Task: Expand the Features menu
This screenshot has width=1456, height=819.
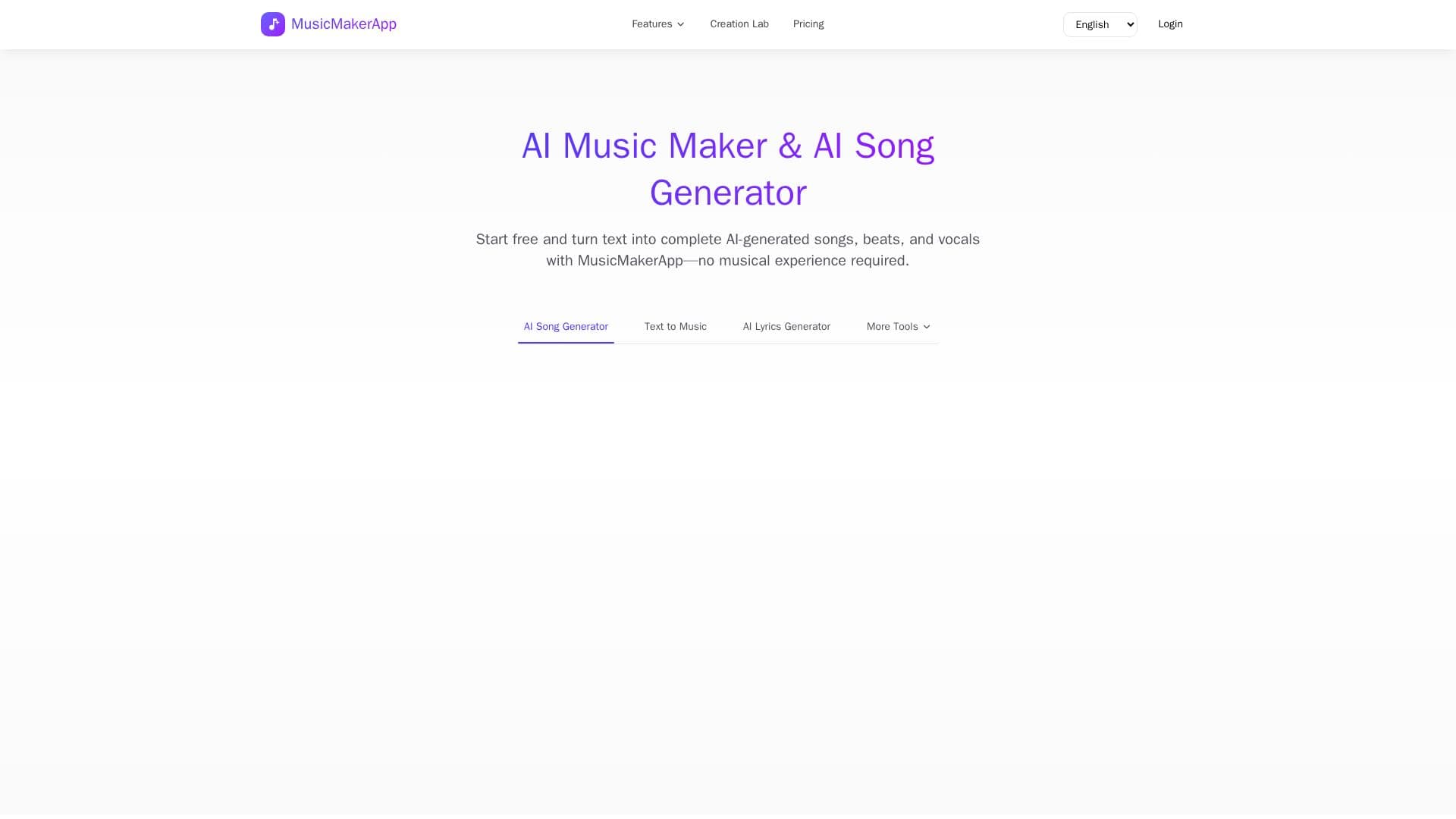Action: pos(658,24)
